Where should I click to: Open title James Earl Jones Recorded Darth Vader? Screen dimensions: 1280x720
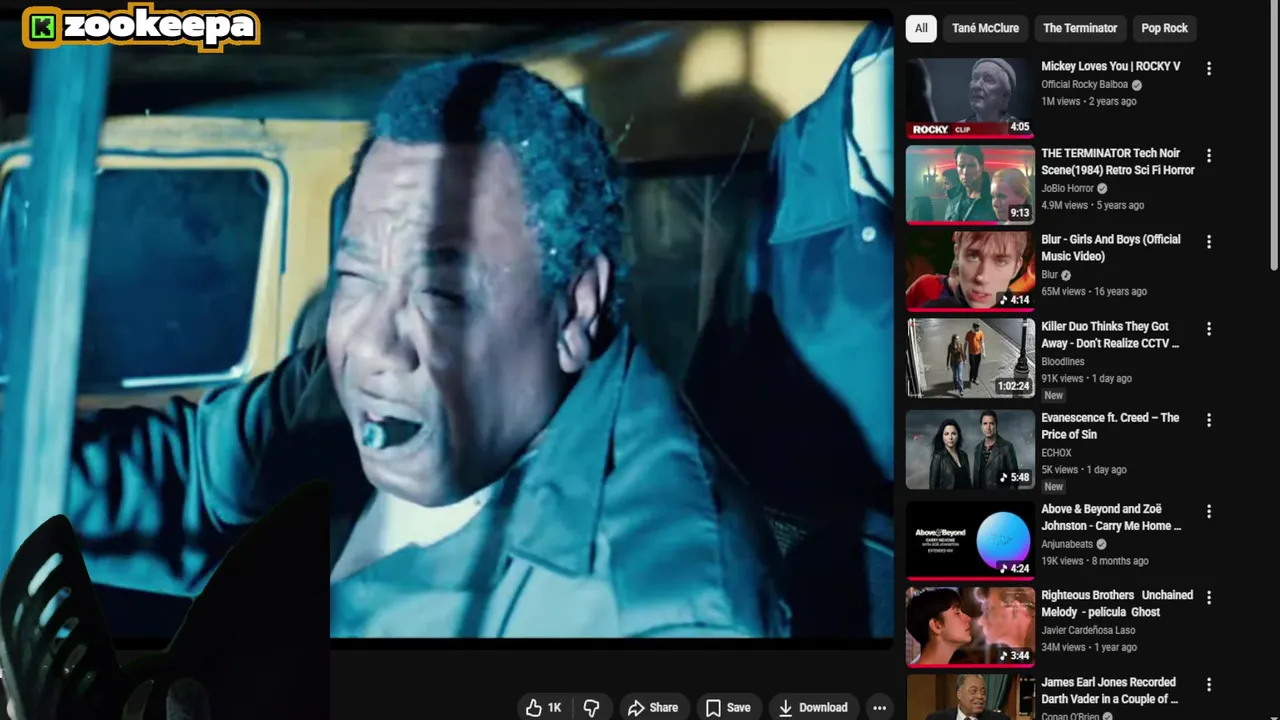[x=1110, y=690]
